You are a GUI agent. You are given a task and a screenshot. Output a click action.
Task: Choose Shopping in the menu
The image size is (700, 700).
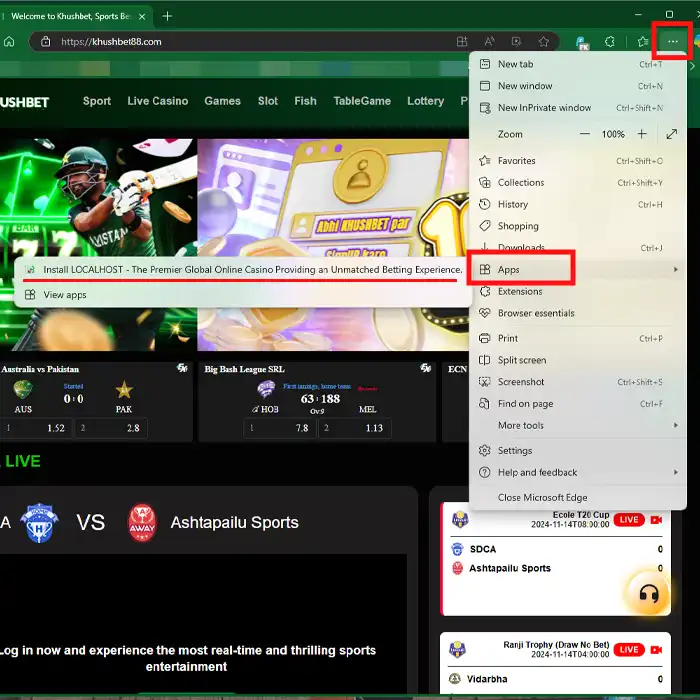[577, 226]
